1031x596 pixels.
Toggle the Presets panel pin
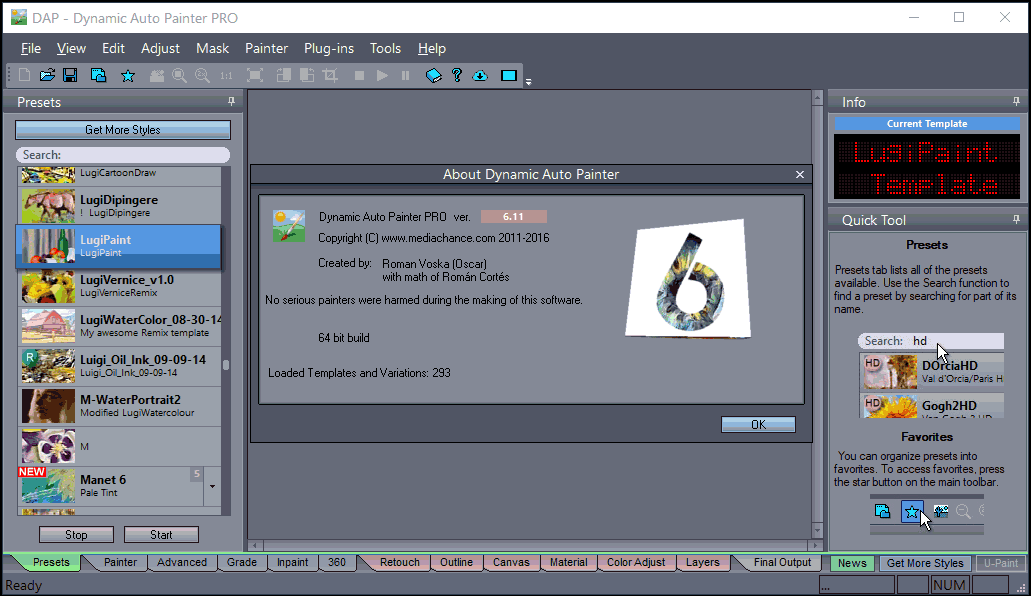[x=231, y=101]
